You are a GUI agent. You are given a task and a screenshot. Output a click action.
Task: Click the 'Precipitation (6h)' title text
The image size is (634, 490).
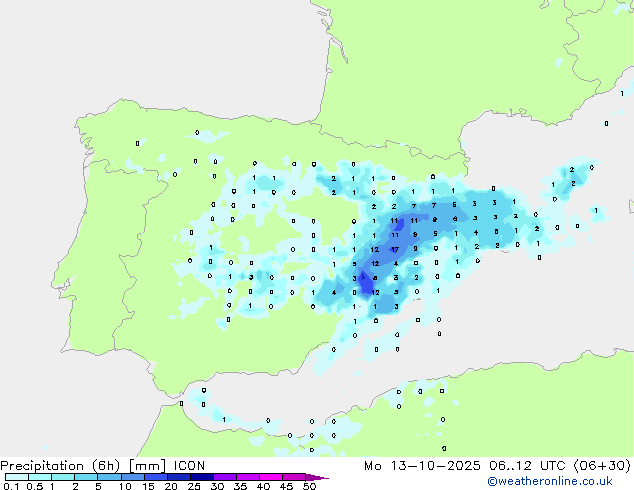[x=60, y=466]
